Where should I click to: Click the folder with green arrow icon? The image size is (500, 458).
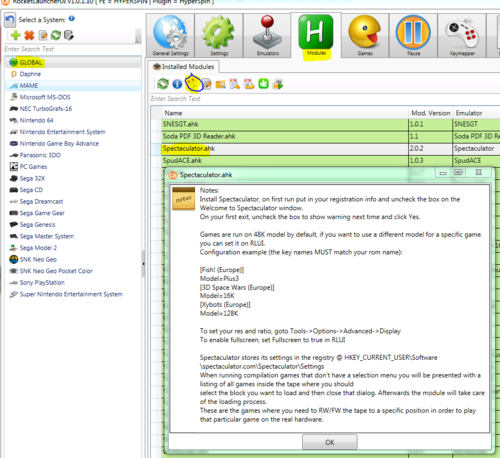click(x=278, y=84)
